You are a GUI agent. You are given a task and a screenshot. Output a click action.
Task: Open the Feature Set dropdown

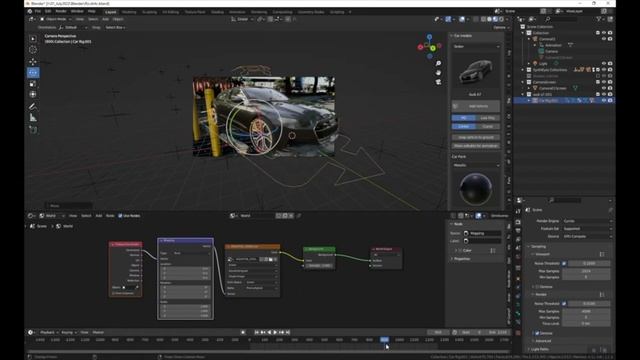[587, 229]
